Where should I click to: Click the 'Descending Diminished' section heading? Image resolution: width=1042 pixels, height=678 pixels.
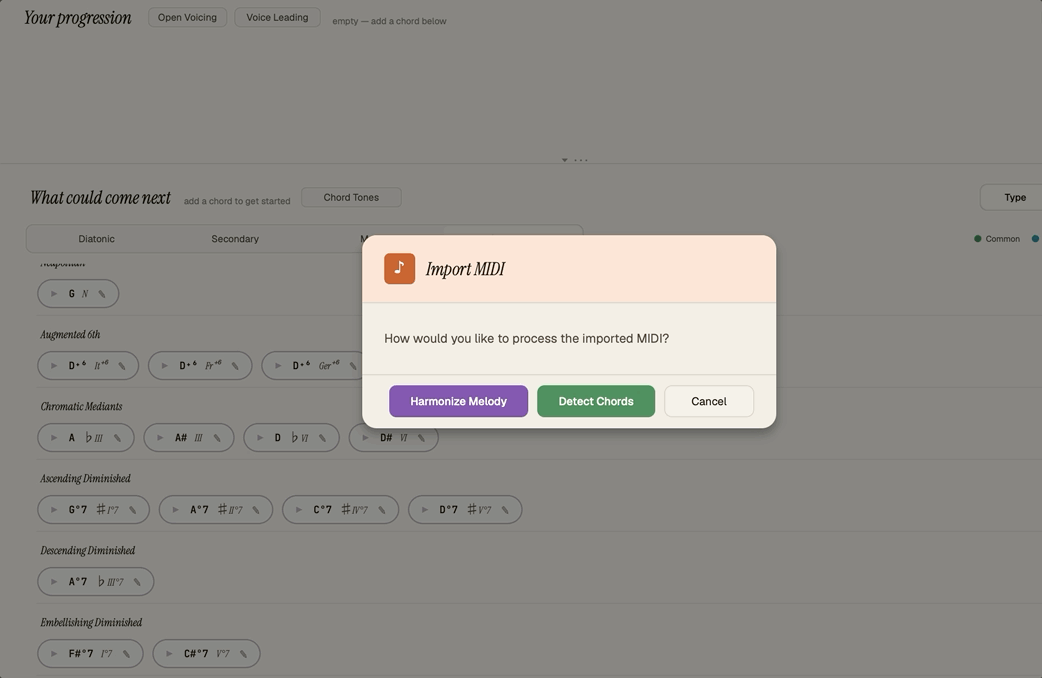(x=87, y=550)
